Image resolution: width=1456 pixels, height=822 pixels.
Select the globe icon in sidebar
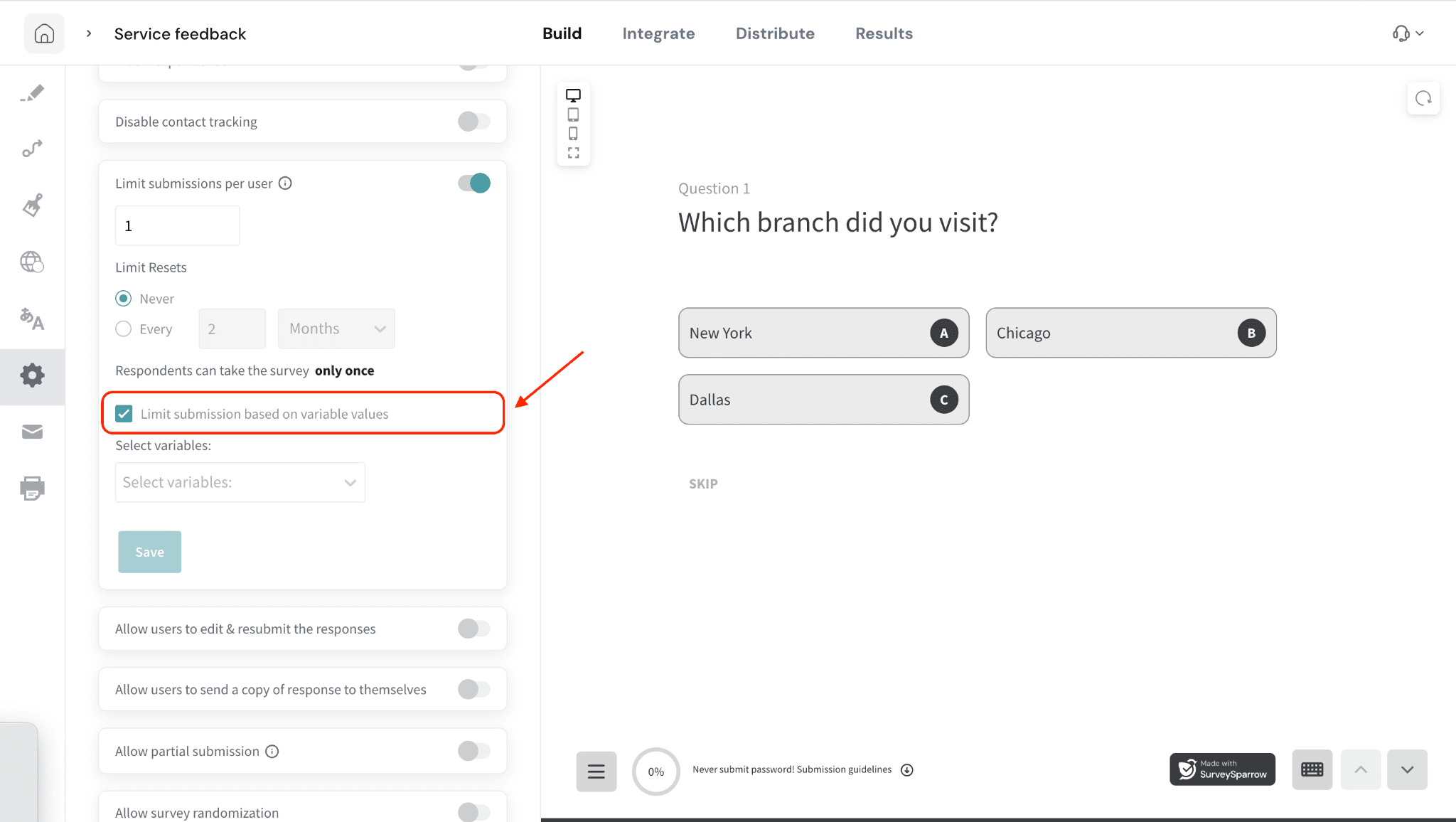click(32, 262)
